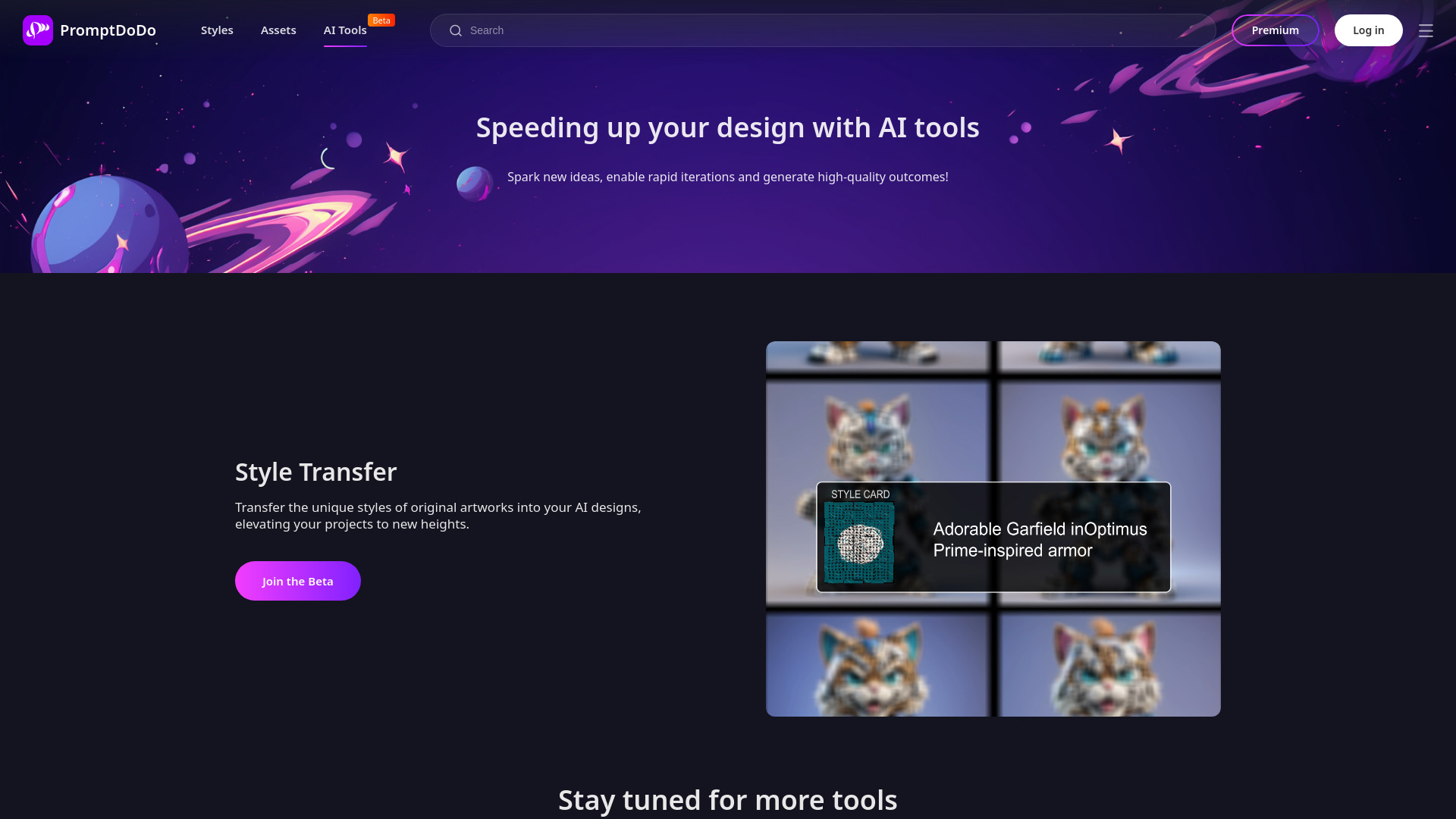
Task: Expand the Styles navigation dropdown
Action: tap(217, 30)
